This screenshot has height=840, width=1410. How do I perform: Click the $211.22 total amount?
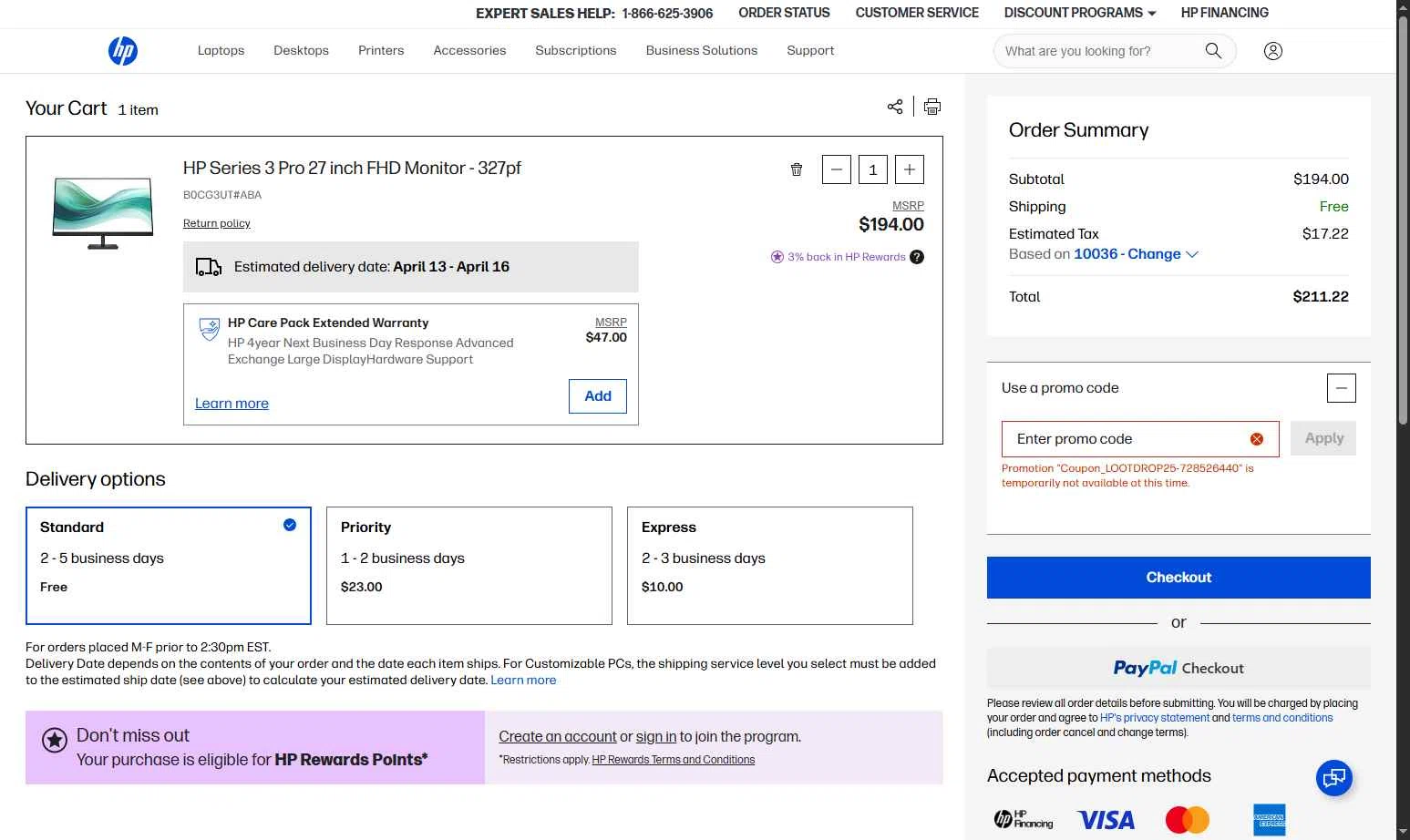[x=1321, y=297]
